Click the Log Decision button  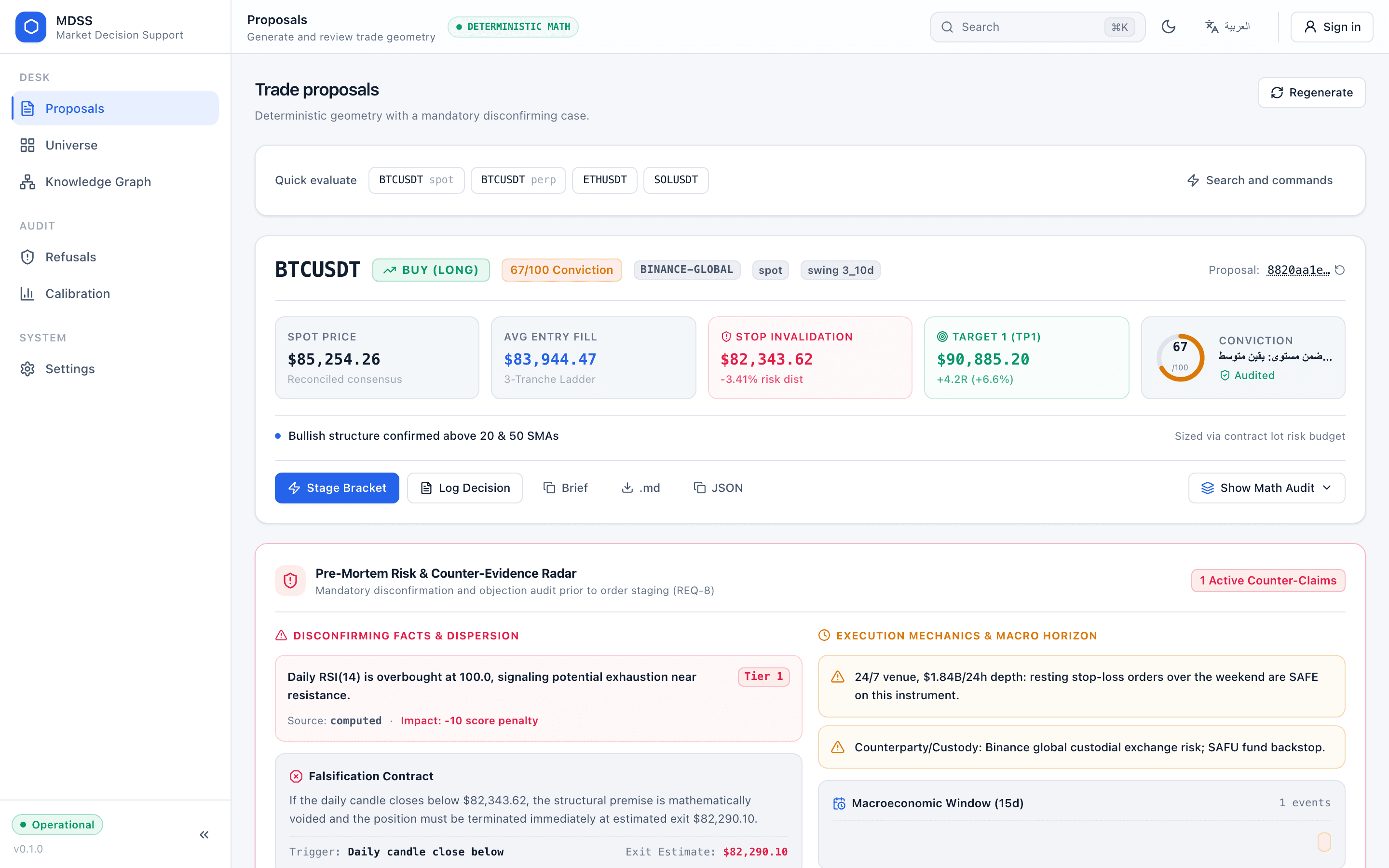pyautogui.click(x=465, y=488)
